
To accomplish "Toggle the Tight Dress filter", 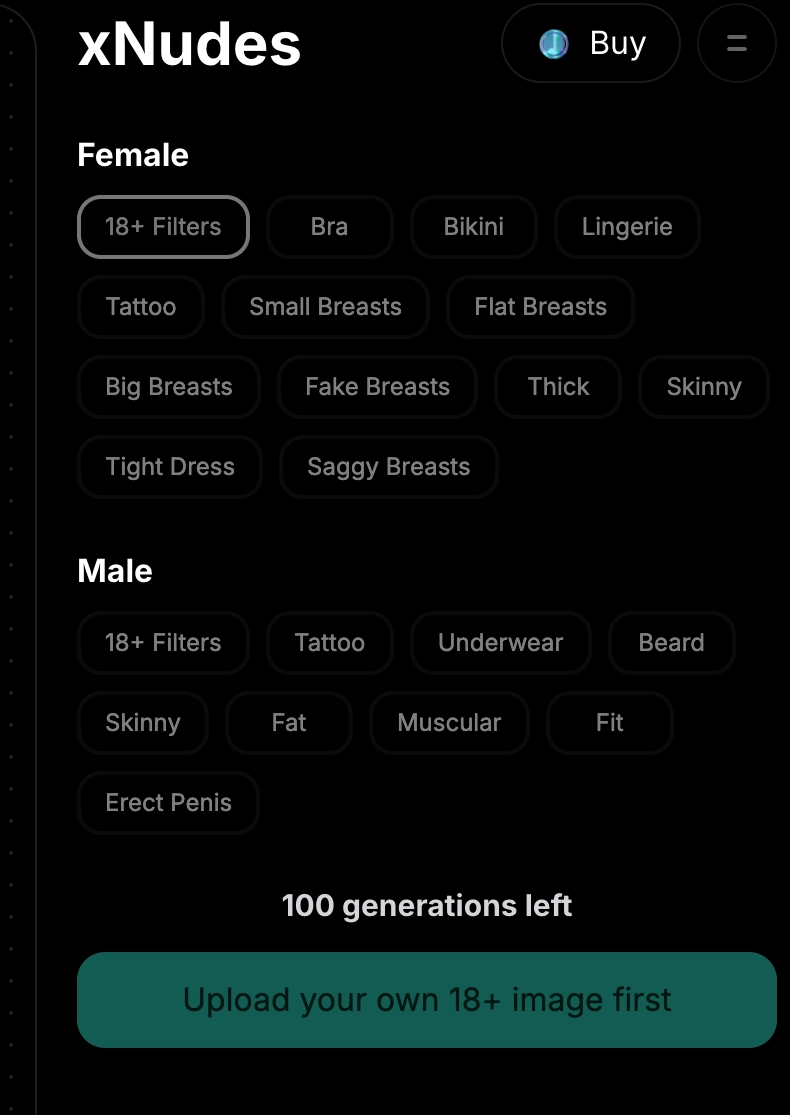I will [170, 467].
